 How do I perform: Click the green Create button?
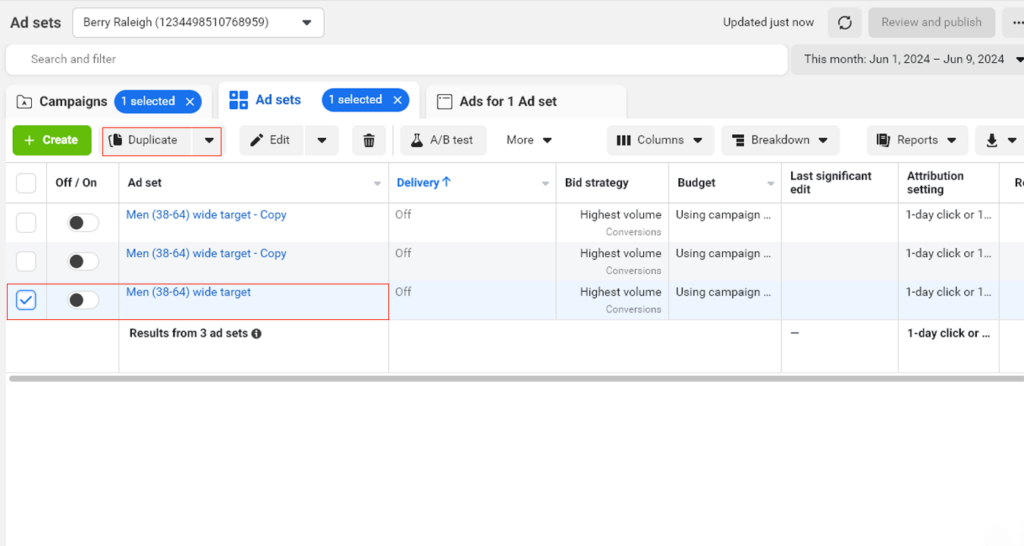tap(51, 140)
